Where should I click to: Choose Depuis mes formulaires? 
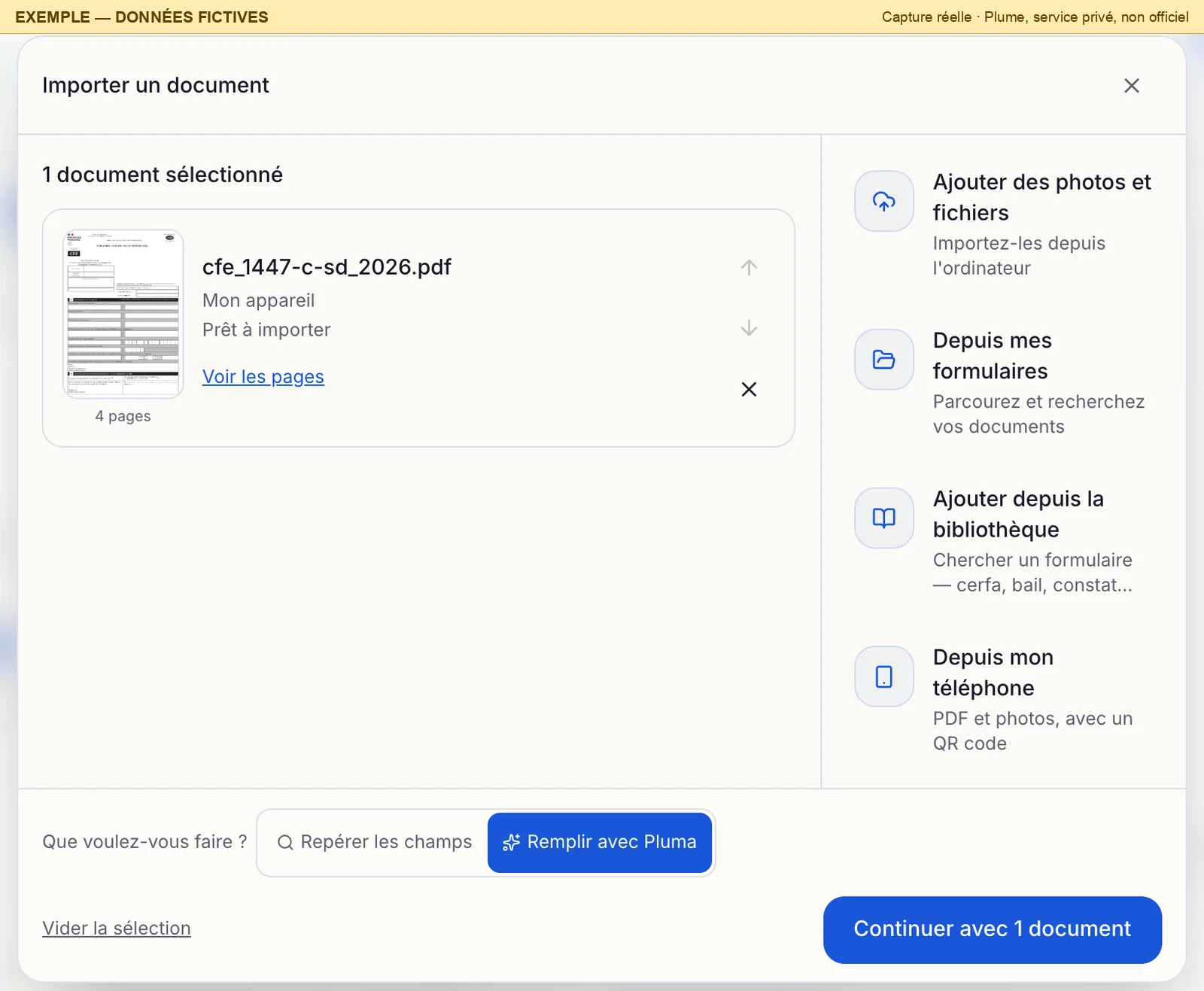point(1005,383)
